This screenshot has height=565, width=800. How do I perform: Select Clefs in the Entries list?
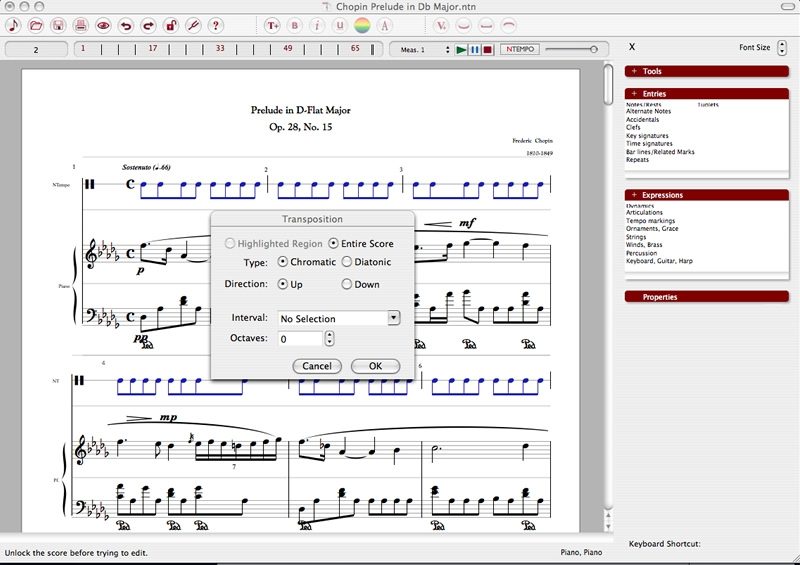tap(633, 127)
